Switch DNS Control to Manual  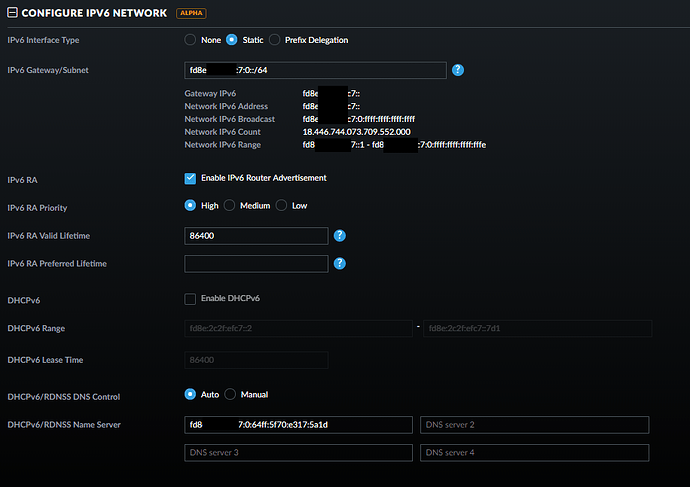coord(231,395)
